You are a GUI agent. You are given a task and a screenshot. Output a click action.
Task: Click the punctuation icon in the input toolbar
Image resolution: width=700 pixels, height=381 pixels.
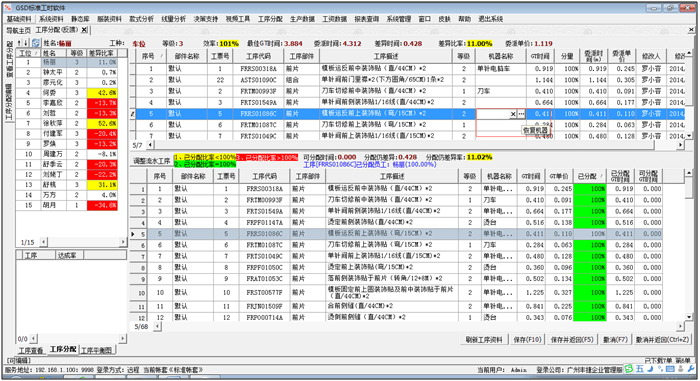659,370
